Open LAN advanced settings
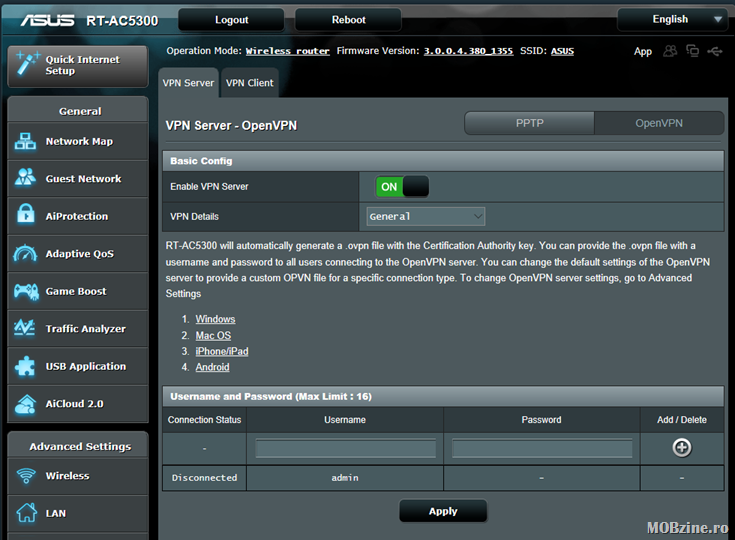The image size is (735, 540). [x=78, y=513]
